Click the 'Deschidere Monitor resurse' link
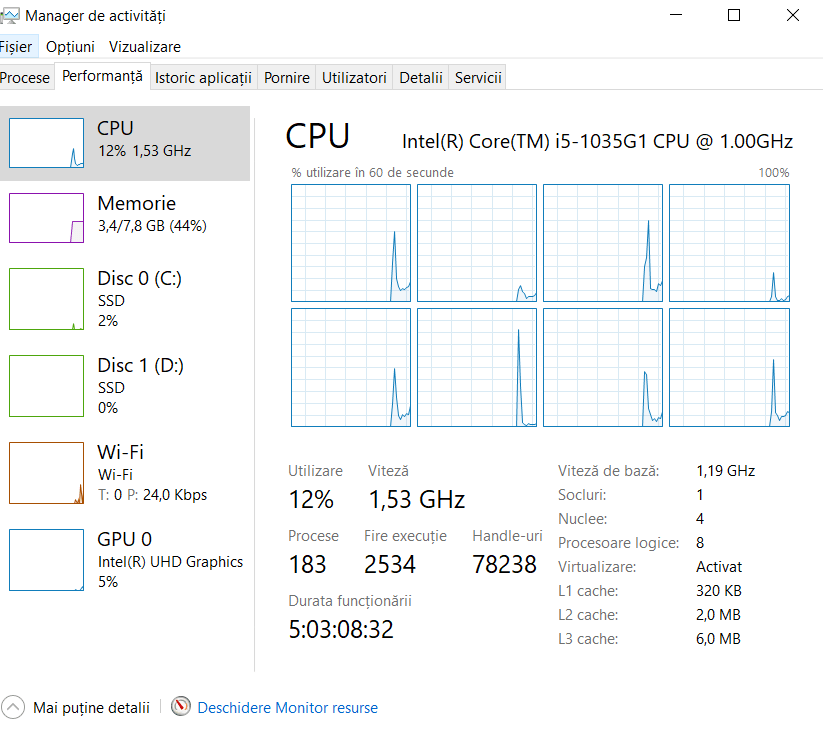Image resolution: width=823 pixels, height=732 pixels. coord(288,708)
